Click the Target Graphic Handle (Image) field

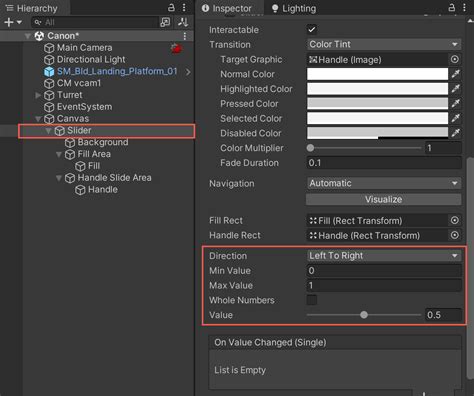point(377,60)
